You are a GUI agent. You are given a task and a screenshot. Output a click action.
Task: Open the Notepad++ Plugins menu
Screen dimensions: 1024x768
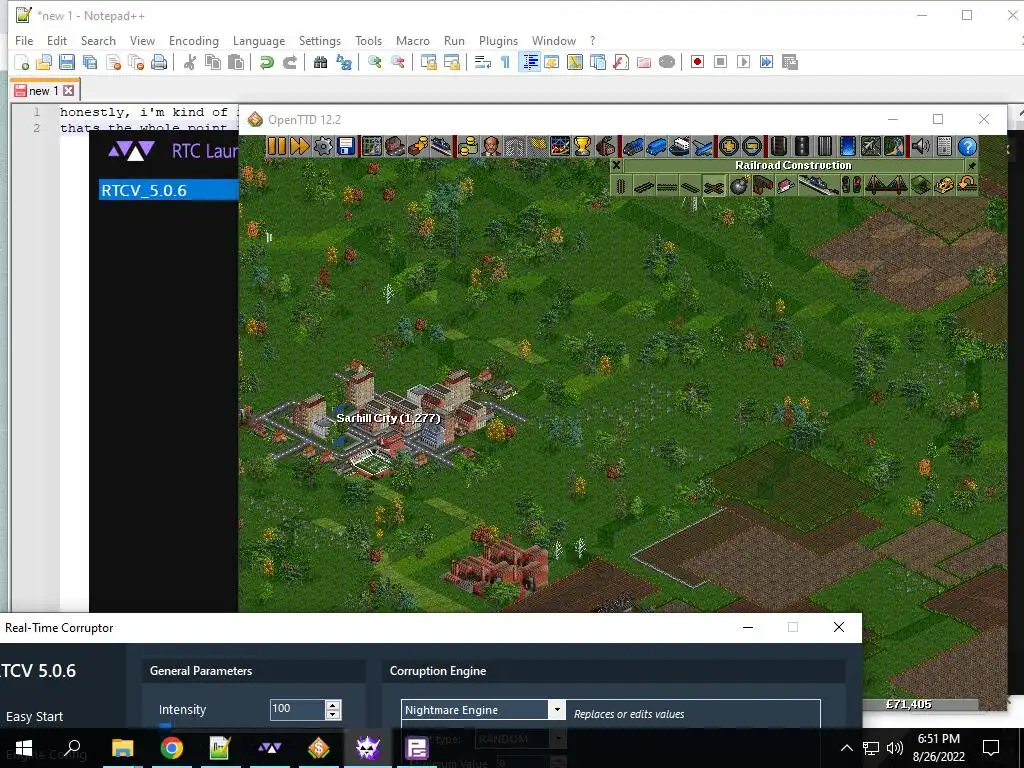click(x=498, y=40)
